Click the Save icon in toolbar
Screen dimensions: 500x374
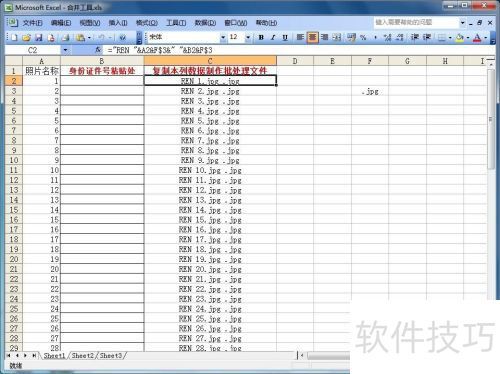(39, 37)
